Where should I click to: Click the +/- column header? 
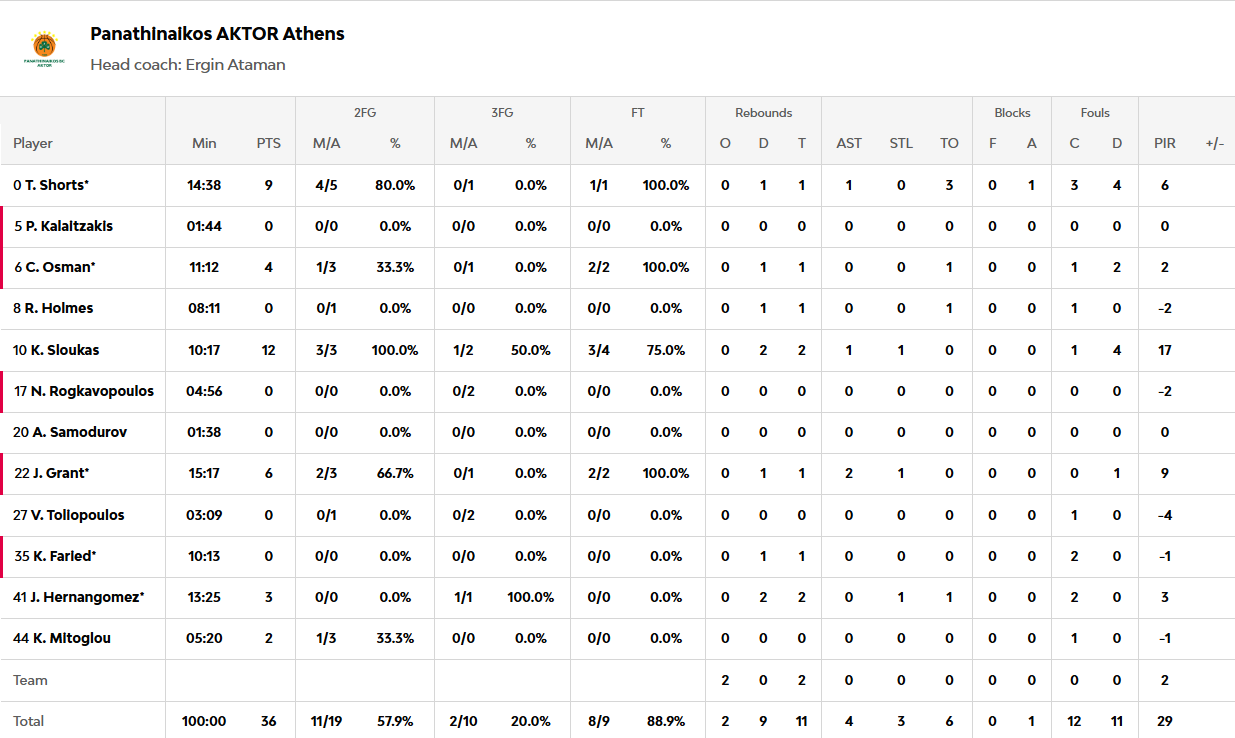1214,143
